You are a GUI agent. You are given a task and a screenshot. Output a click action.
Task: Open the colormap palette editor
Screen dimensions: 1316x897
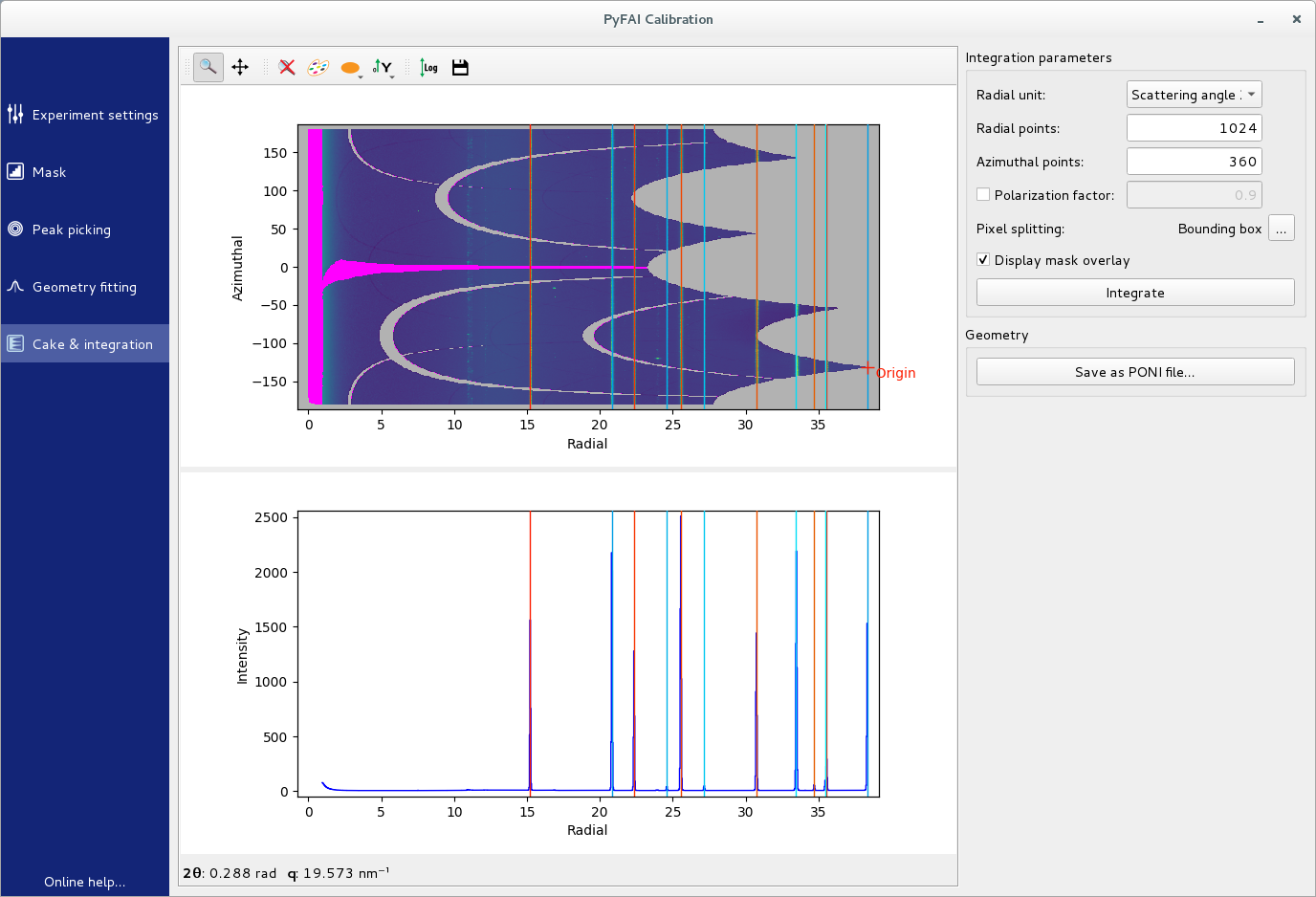click(318, 67)
